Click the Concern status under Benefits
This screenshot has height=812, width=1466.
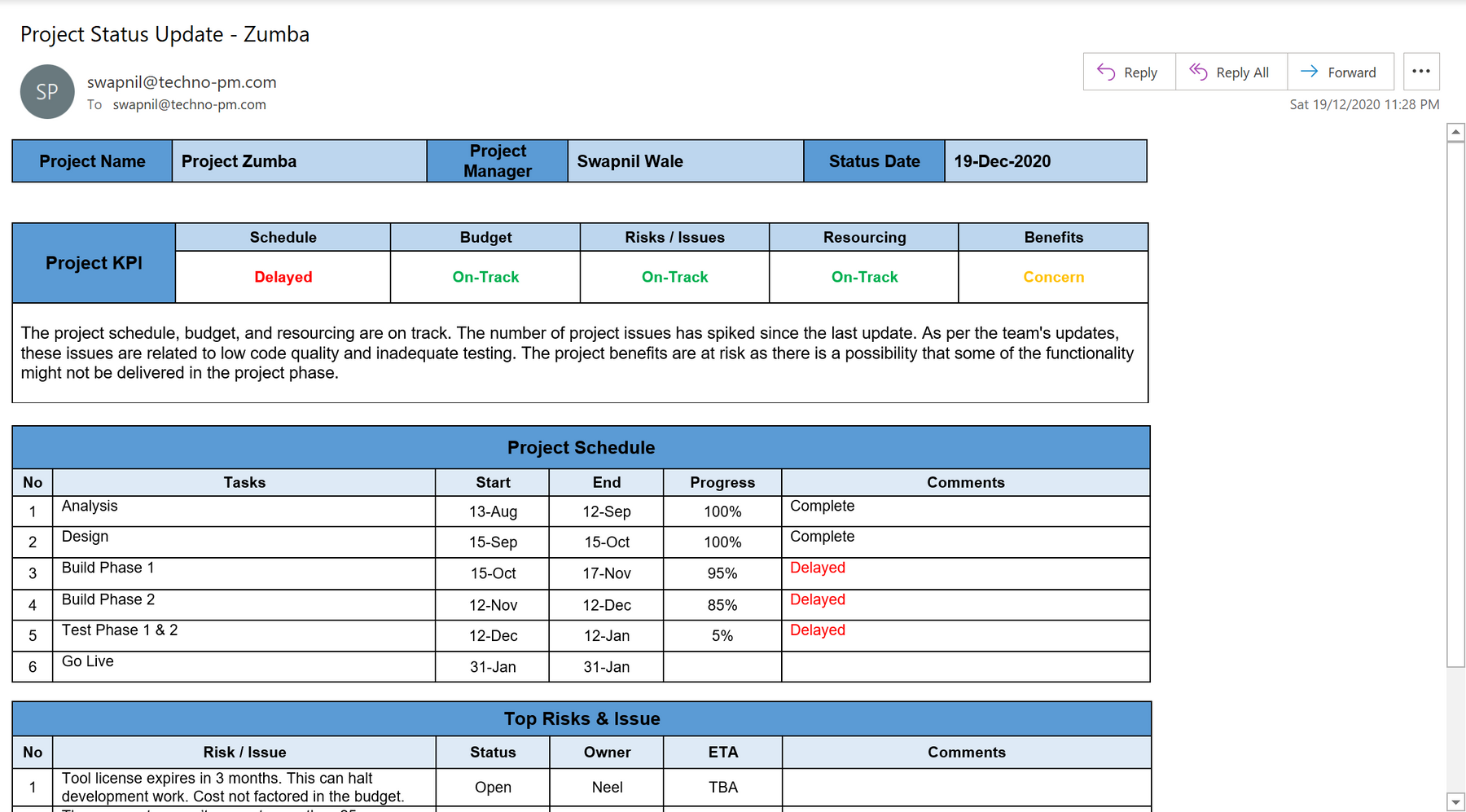(x=1053, y=277)
